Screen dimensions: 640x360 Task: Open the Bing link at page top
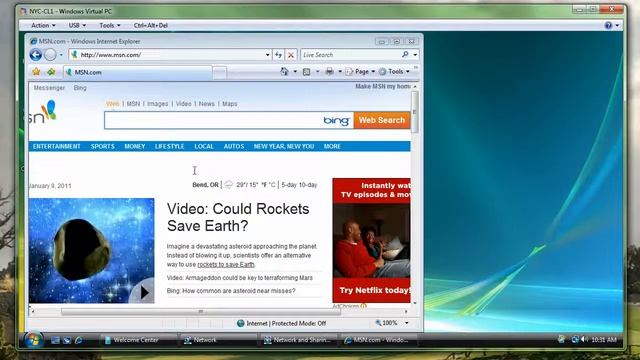80,88
